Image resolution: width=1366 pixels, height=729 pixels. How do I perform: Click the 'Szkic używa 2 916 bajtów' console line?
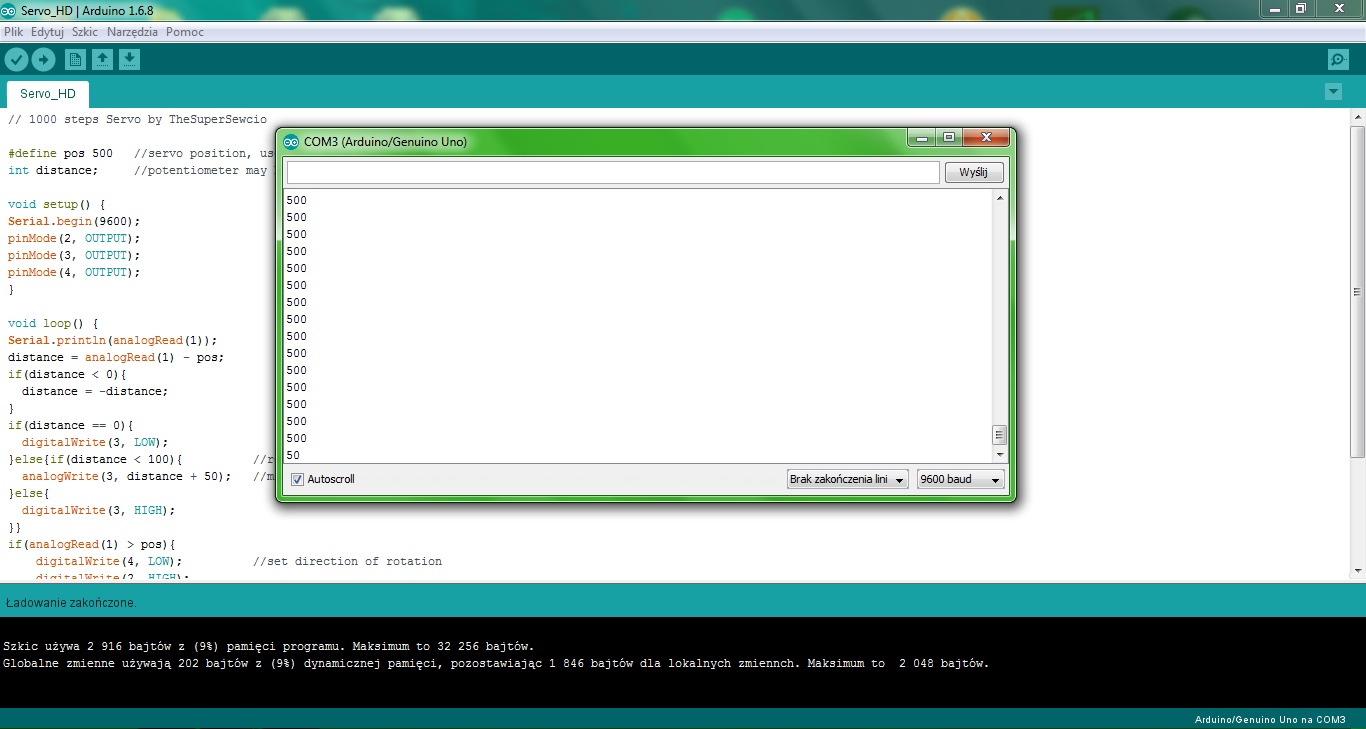[268, 646]
